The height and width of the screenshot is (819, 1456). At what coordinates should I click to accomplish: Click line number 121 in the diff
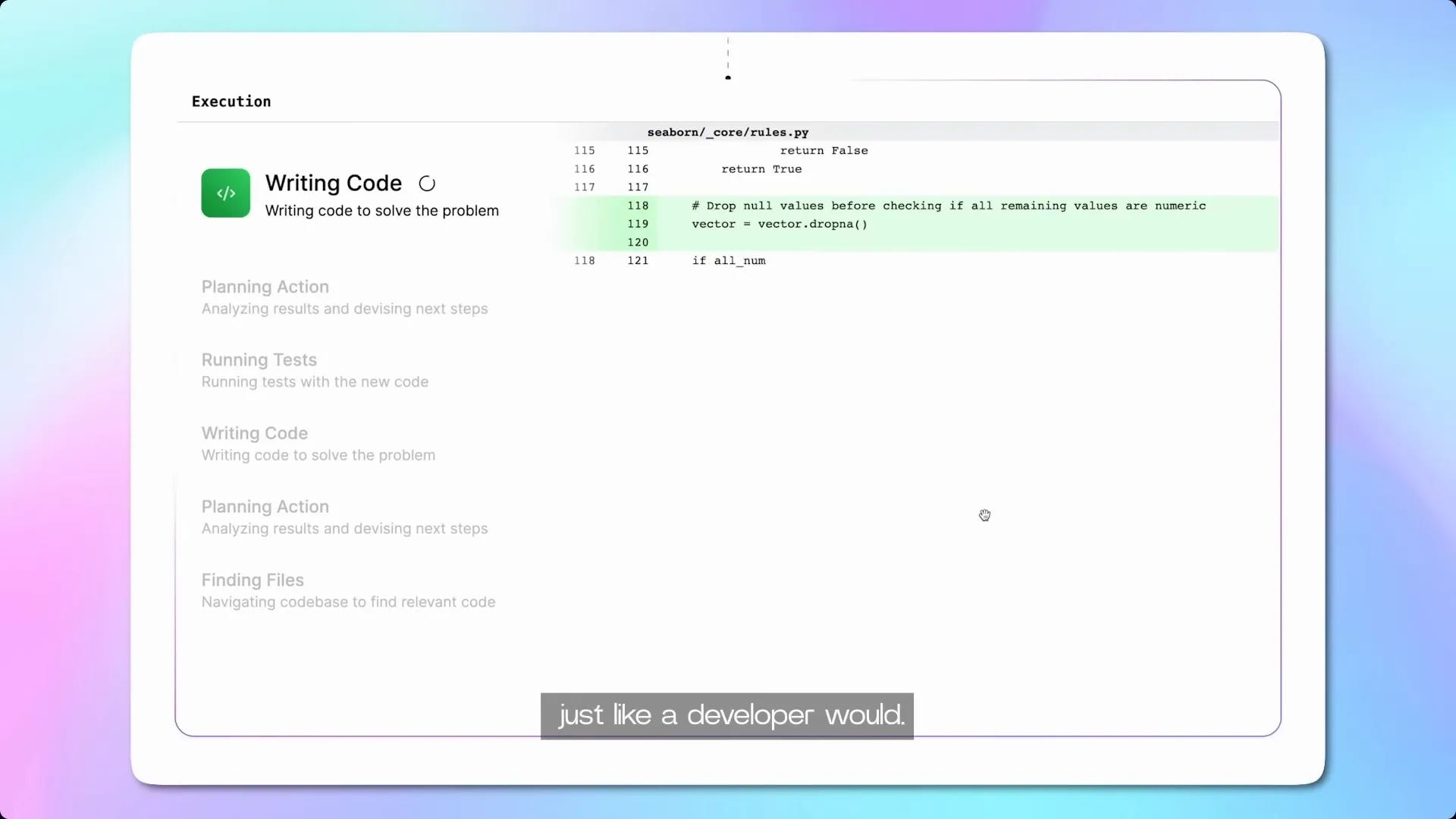(639, 260)
